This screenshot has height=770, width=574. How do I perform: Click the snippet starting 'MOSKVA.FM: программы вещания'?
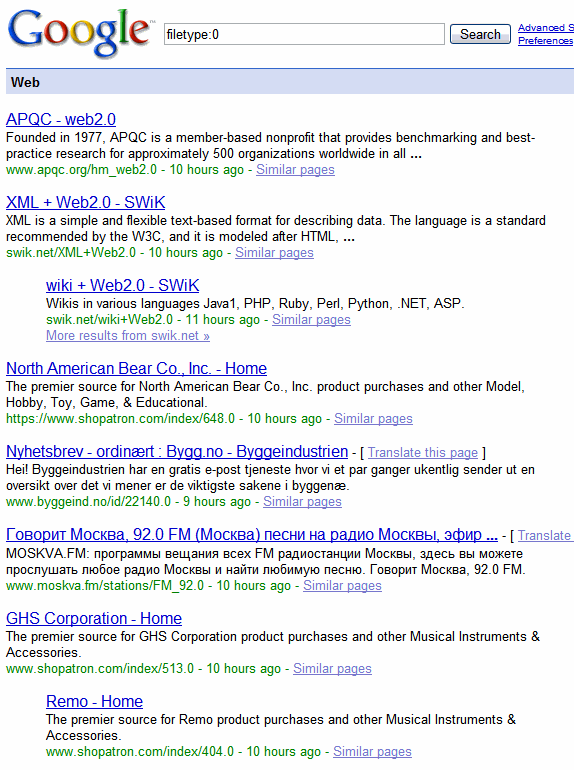point(266,561)
